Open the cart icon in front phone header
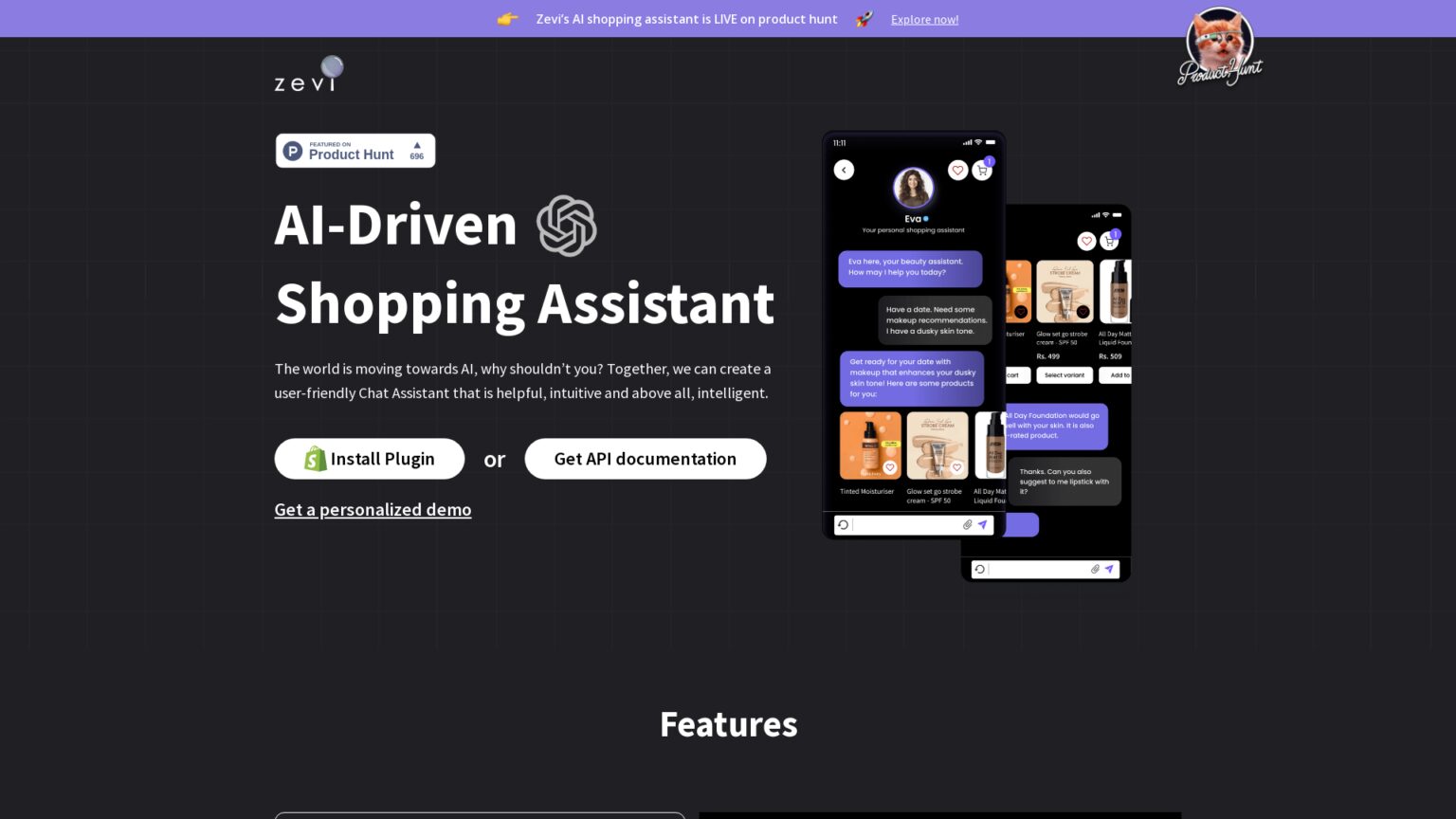 (982, 171)
